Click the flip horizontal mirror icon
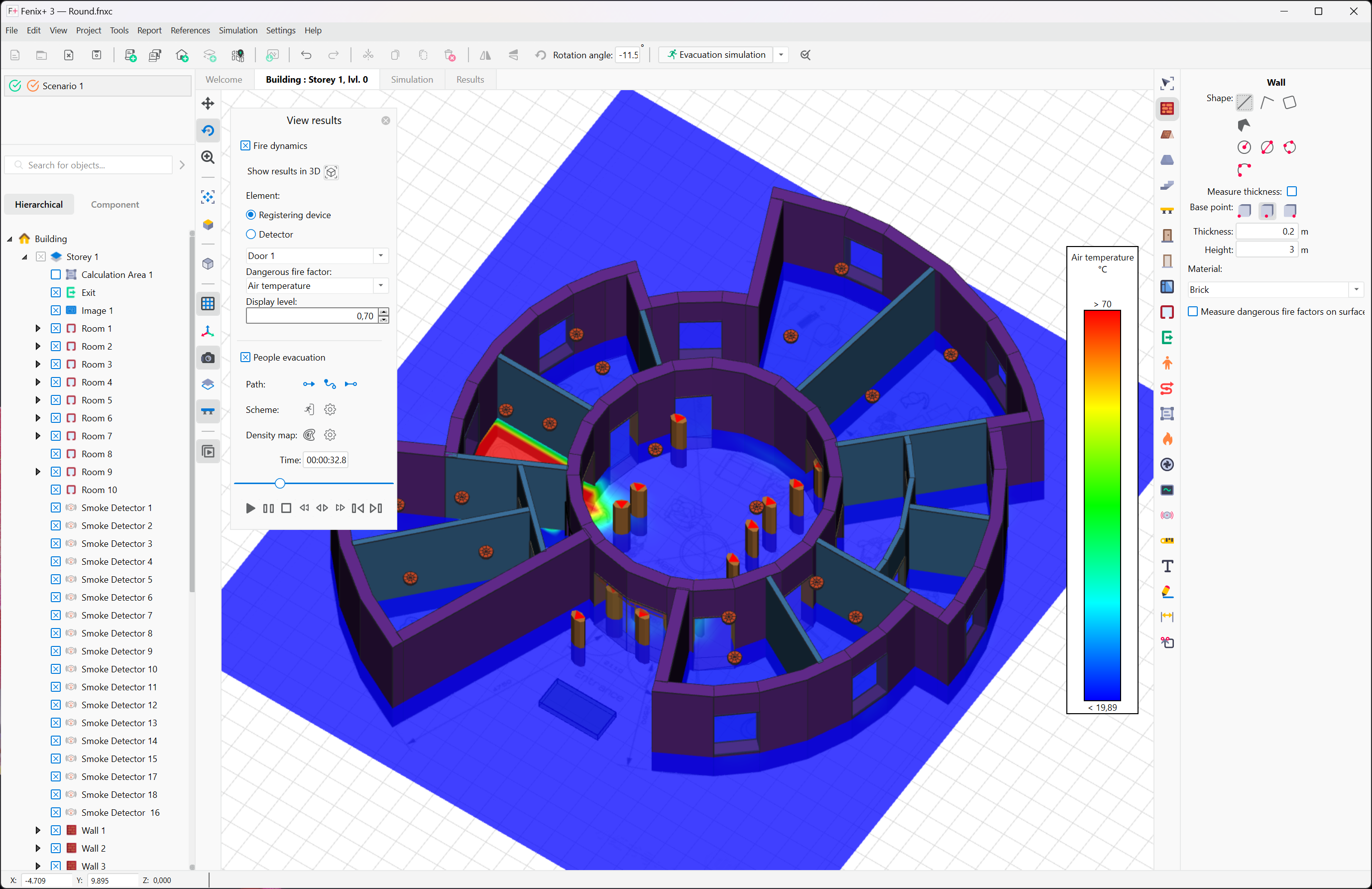The image size is (1372, 889). tap(485, 55)
